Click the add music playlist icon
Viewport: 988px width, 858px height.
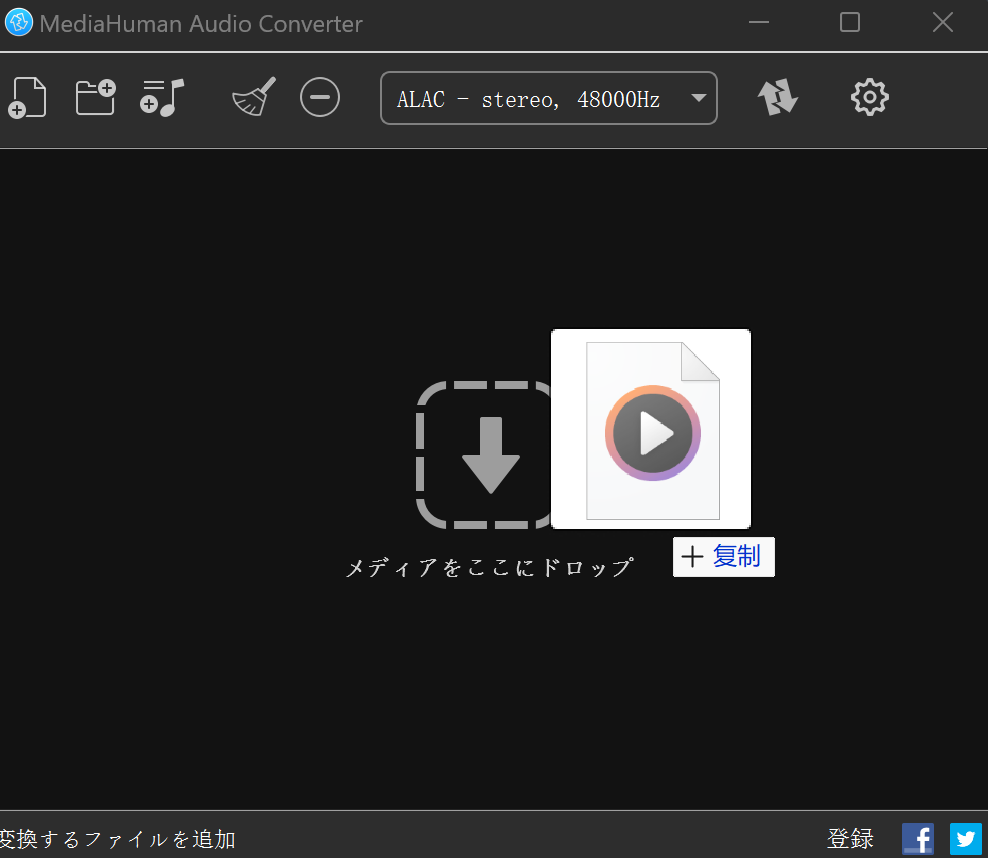163,98
